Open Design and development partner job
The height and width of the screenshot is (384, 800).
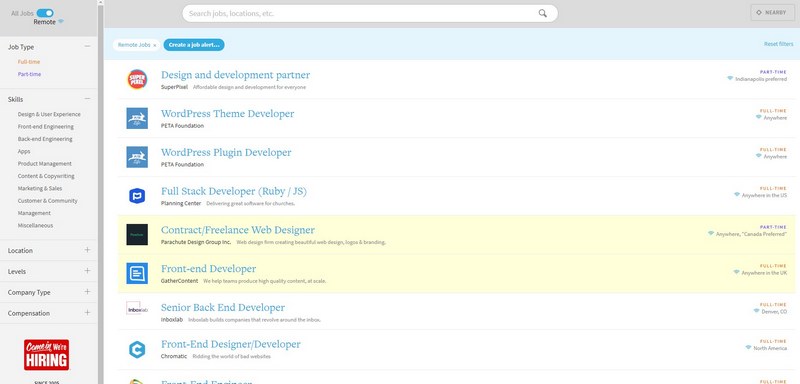[x=235, y=75]
